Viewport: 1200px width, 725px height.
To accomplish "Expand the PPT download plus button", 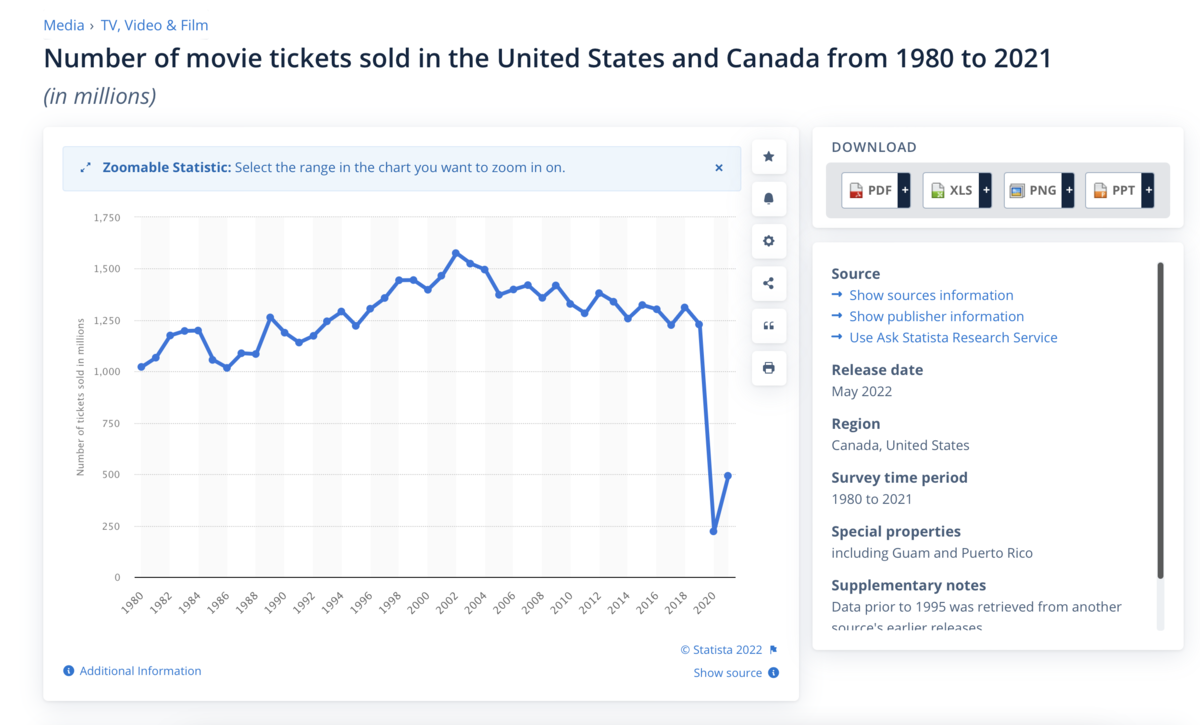I will [x=1148, y=190].
